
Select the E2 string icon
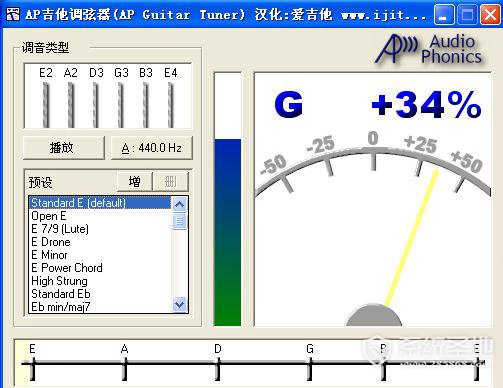[x=46, y=105]
